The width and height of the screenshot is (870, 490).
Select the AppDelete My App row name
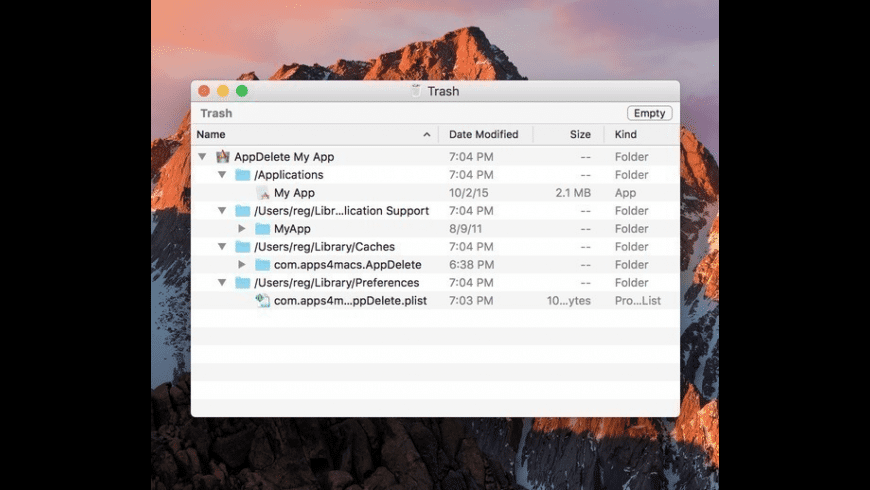click(284, 157)
